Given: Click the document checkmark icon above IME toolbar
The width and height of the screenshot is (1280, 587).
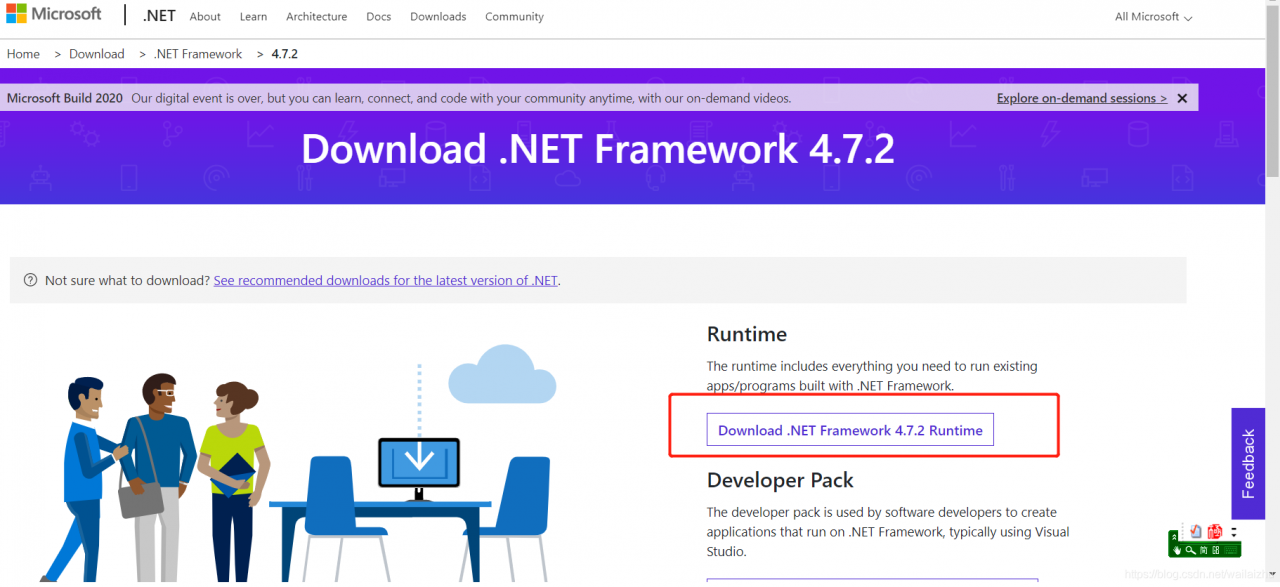Looking at the screenshot, I should tap(1195, 531).
